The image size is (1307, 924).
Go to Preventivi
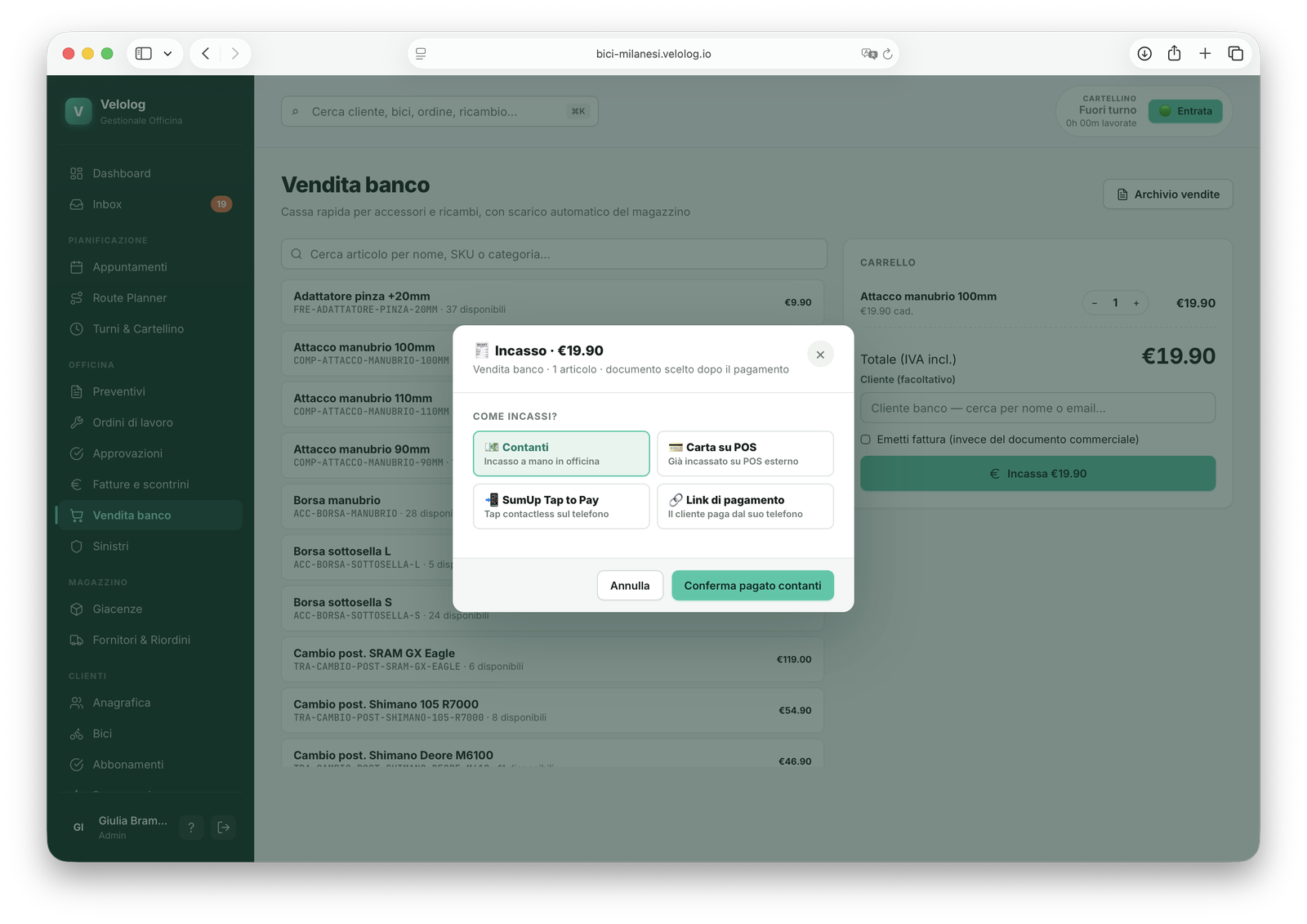coord(149,391)
